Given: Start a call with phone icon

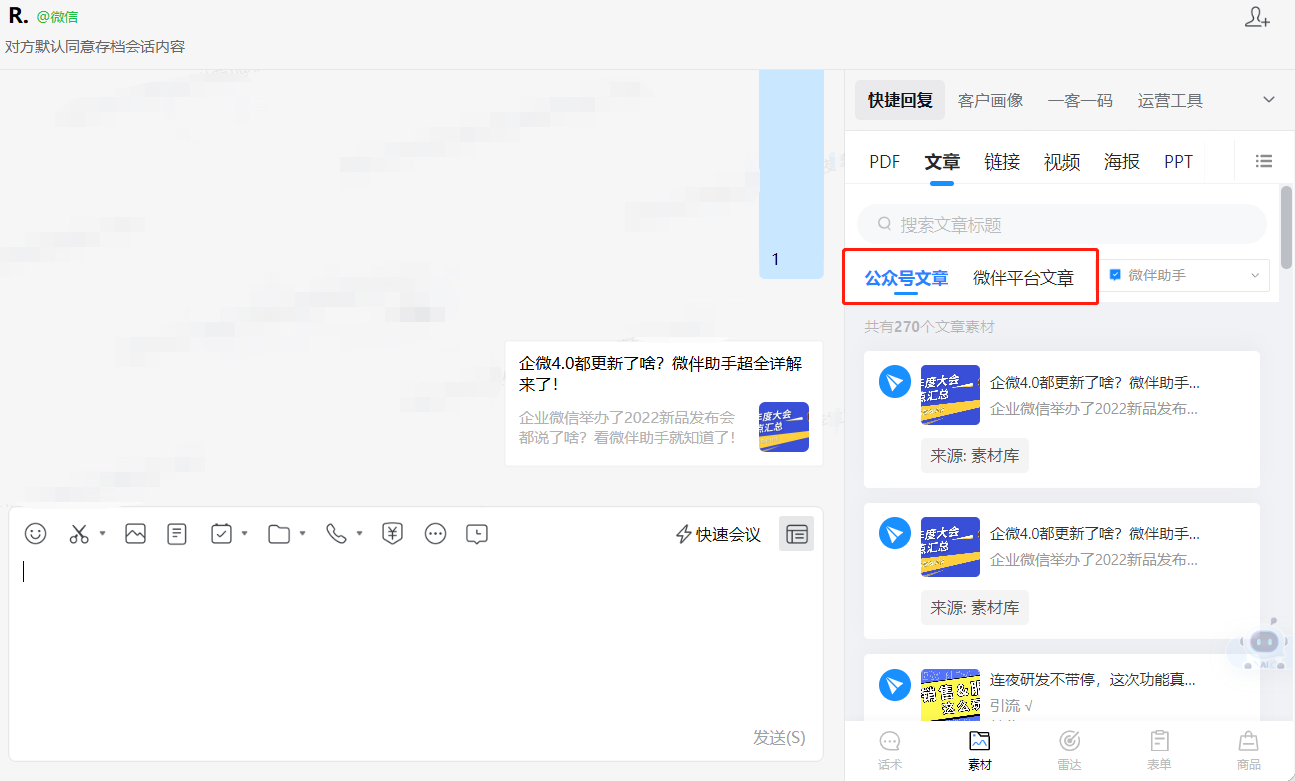Looking at the screenshot, I should coord(336,534).
